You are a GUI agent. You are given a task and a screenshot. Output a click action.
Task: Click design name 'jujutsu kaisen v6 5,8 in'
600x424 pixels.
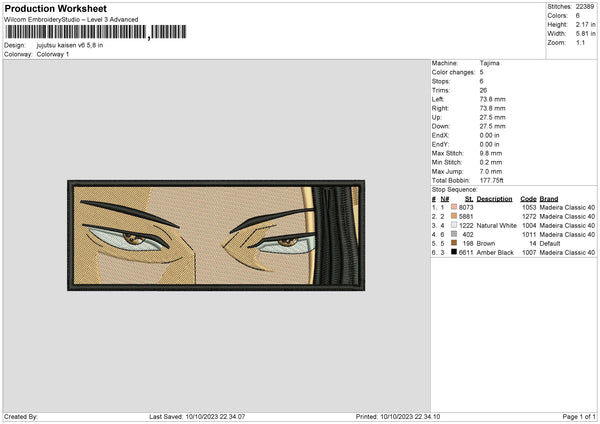(x=70, y=45)
